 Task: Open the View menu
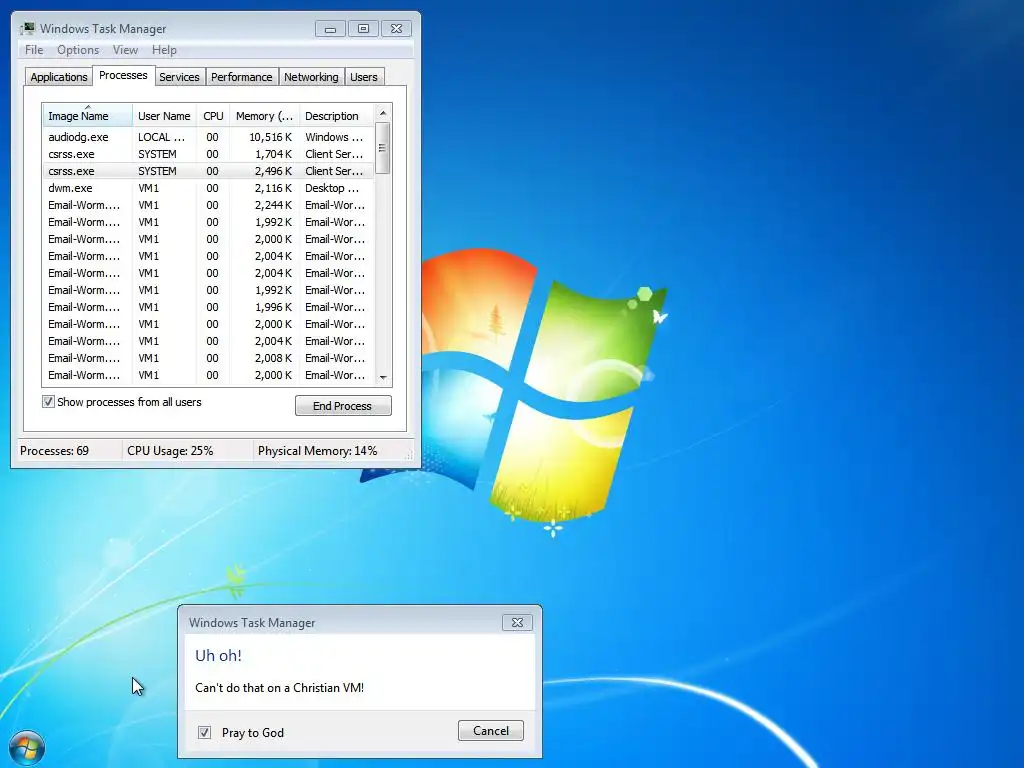125,50
